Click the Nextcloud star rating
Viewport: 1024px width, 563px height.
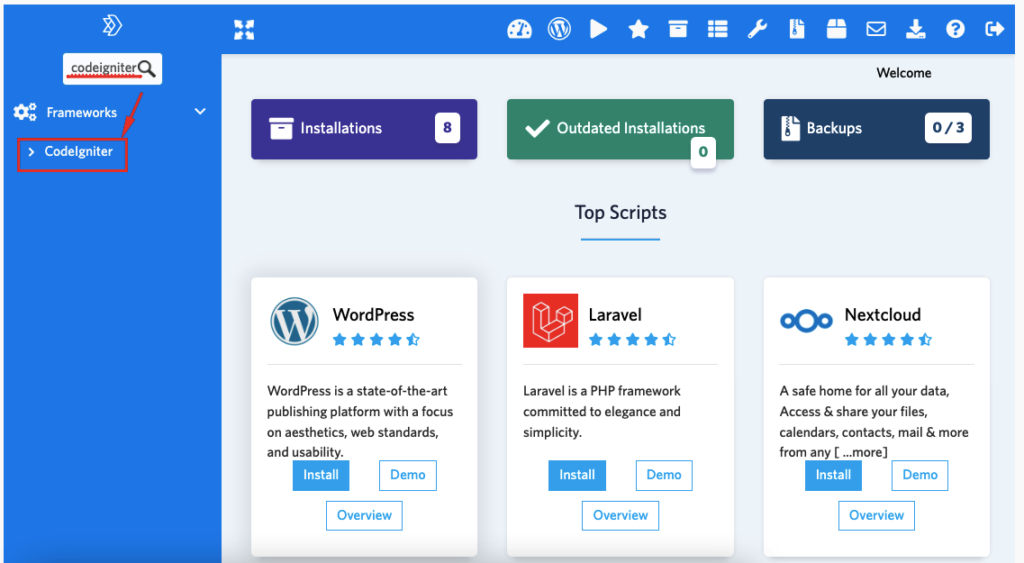pyautogui.click(x=888, y=340)
